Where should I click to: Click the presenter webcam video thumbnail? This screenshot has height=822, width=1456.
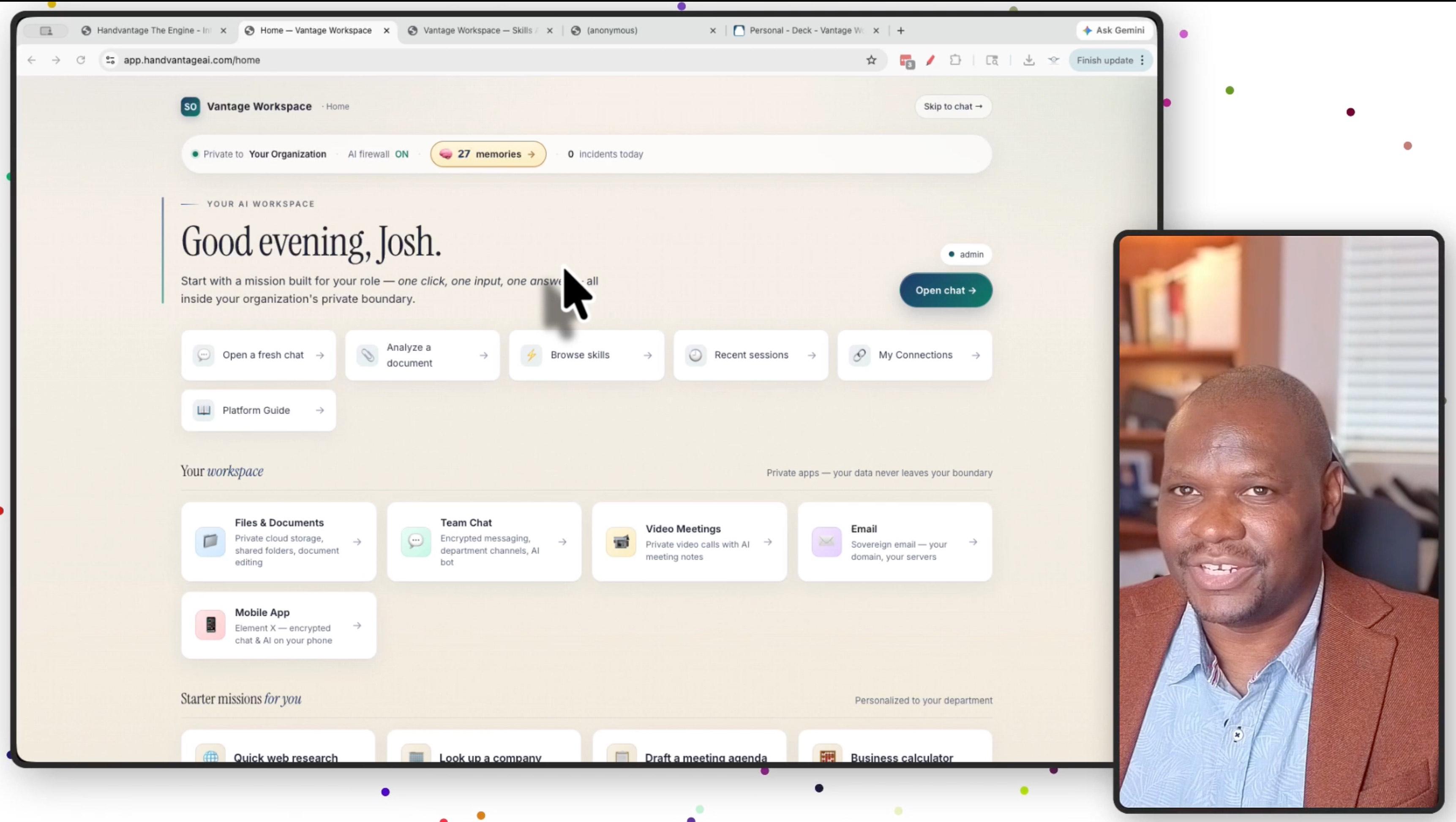(1279, 521)
